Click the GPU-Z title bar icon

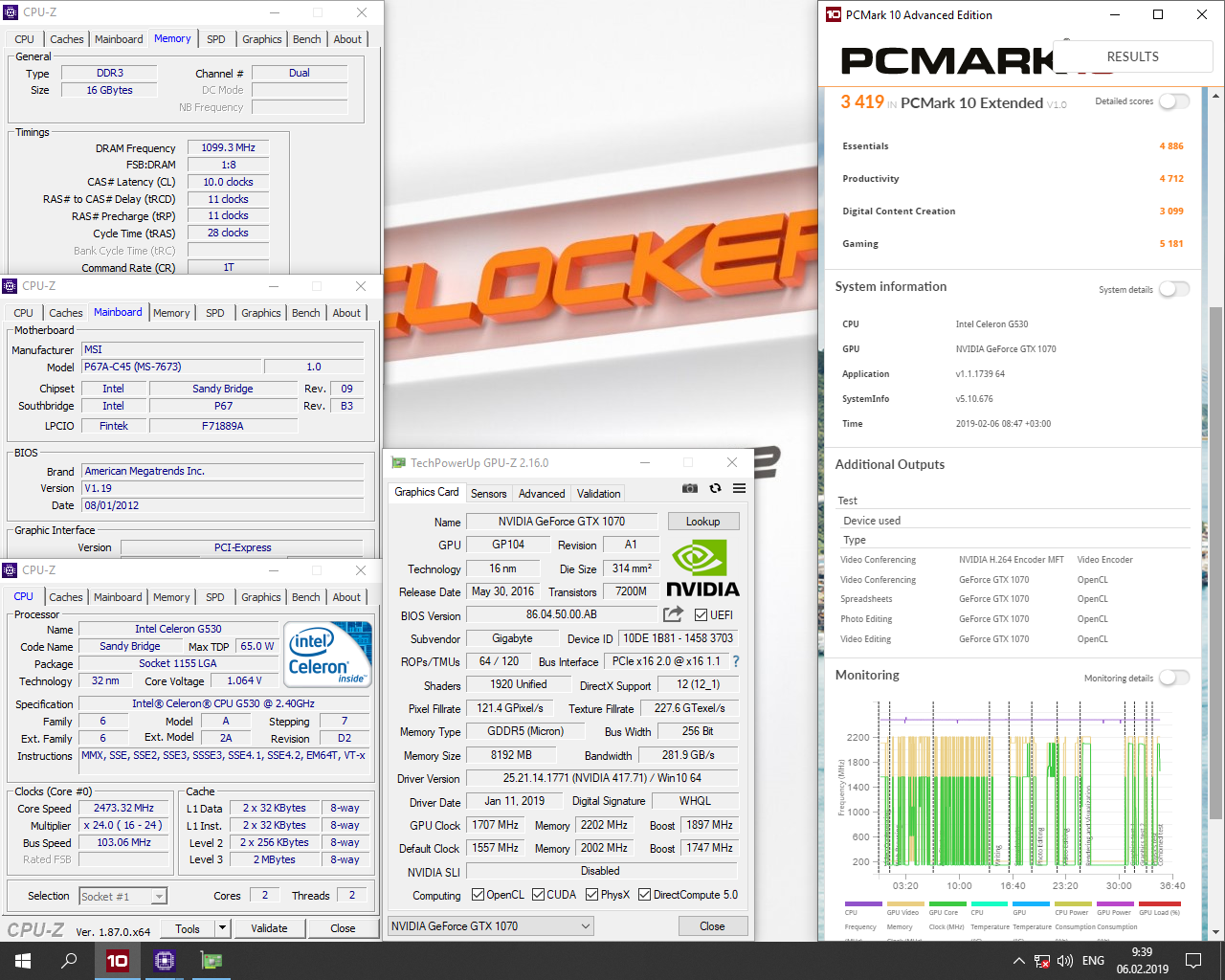[x=398, y=462]
